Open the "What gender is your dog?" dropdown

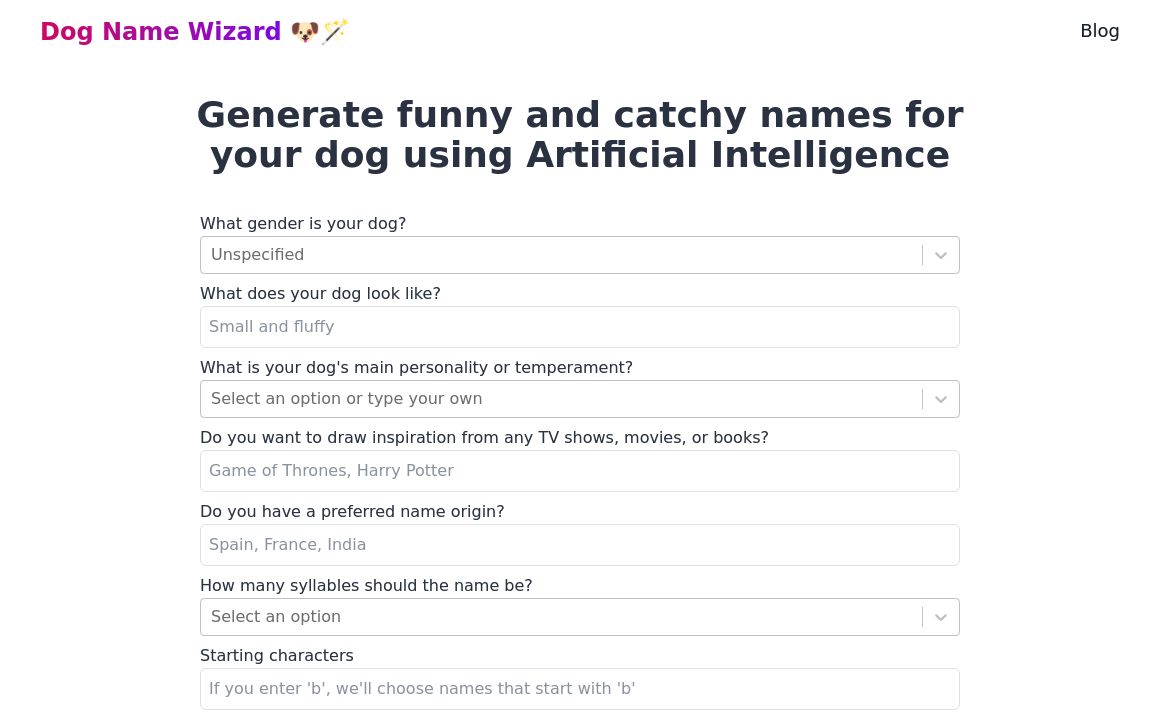(560, 255)
